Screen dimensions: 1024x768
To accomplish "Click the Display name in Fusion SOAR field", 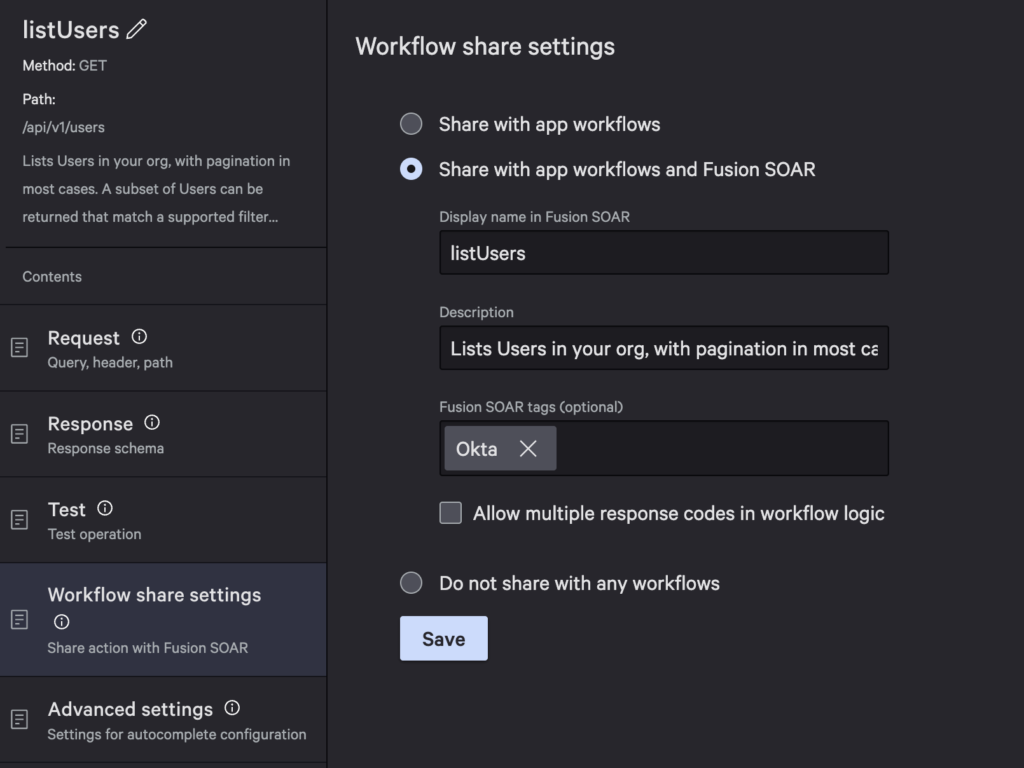I will coord(663,253).
